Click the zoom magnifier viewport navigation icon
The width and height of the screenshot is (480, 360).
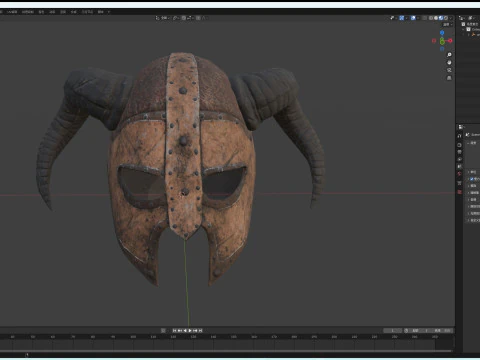coord(449,54)
